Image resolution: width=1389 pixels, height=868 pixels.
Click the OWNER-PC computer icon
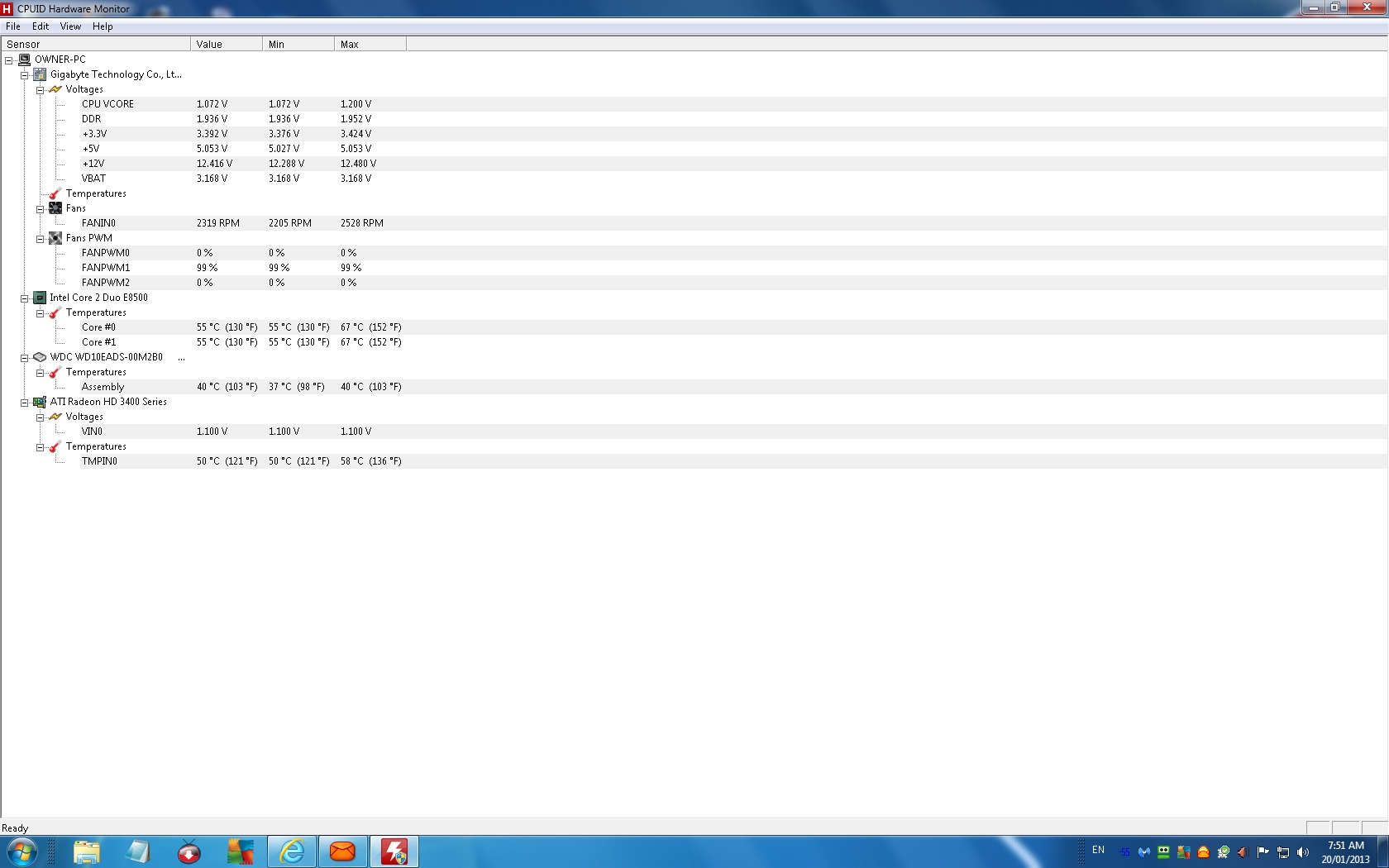coord(24,60)
